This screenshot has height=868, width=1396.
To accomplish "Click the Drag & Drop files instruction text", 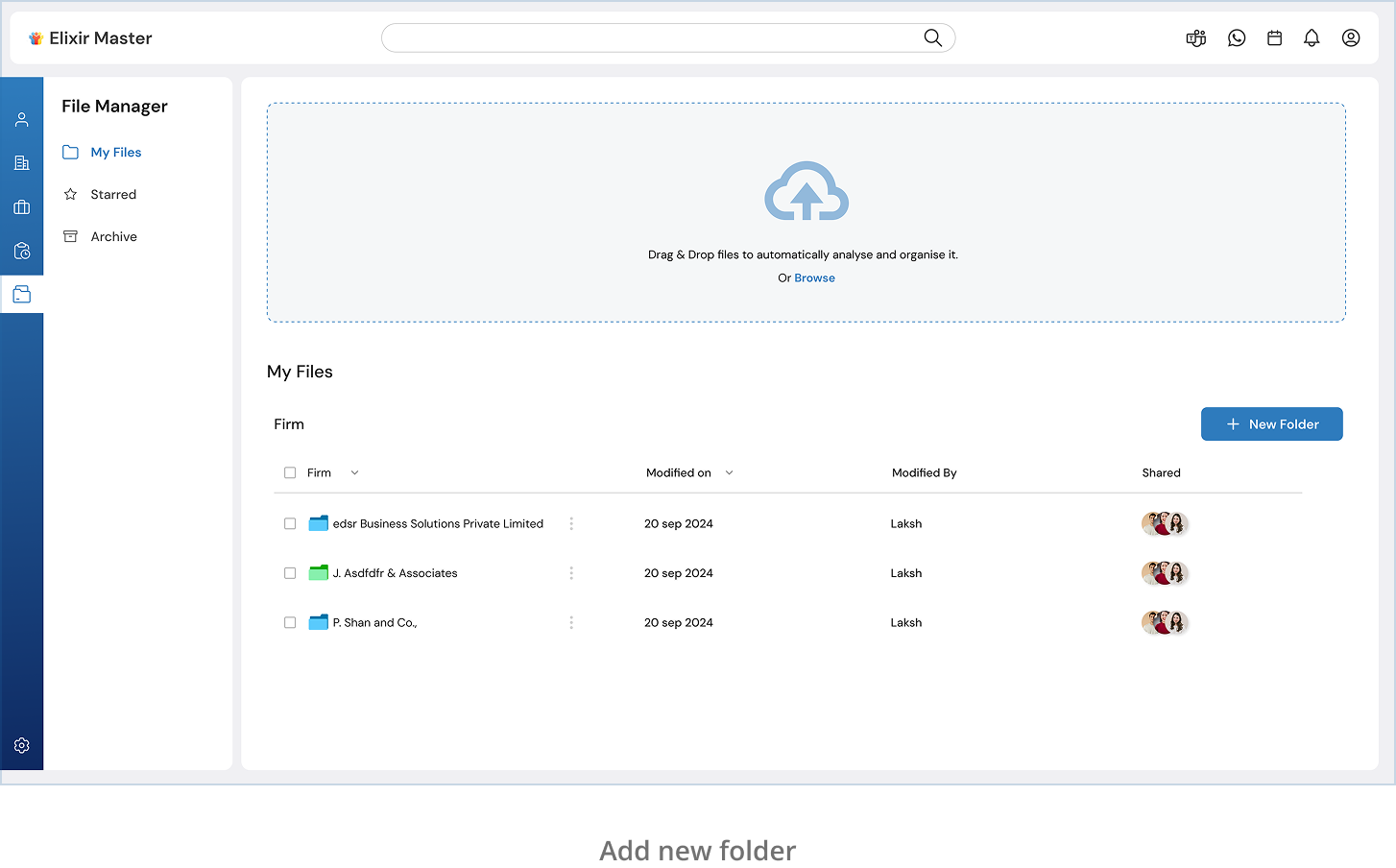I will point(803,255).
